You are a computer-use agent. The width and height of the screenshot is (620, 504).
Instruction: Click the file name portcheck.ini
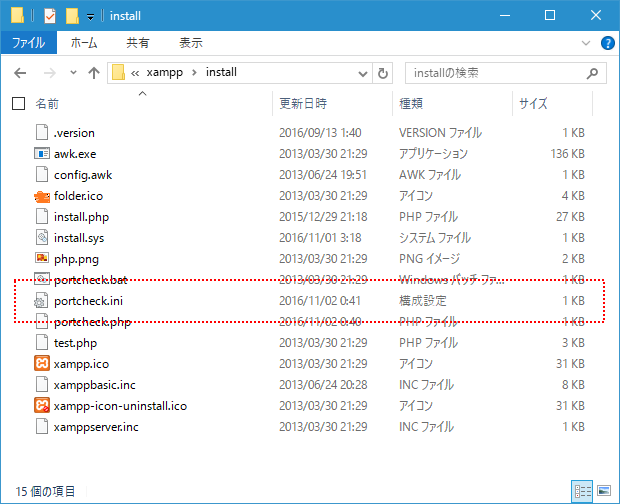pos(88,301)
